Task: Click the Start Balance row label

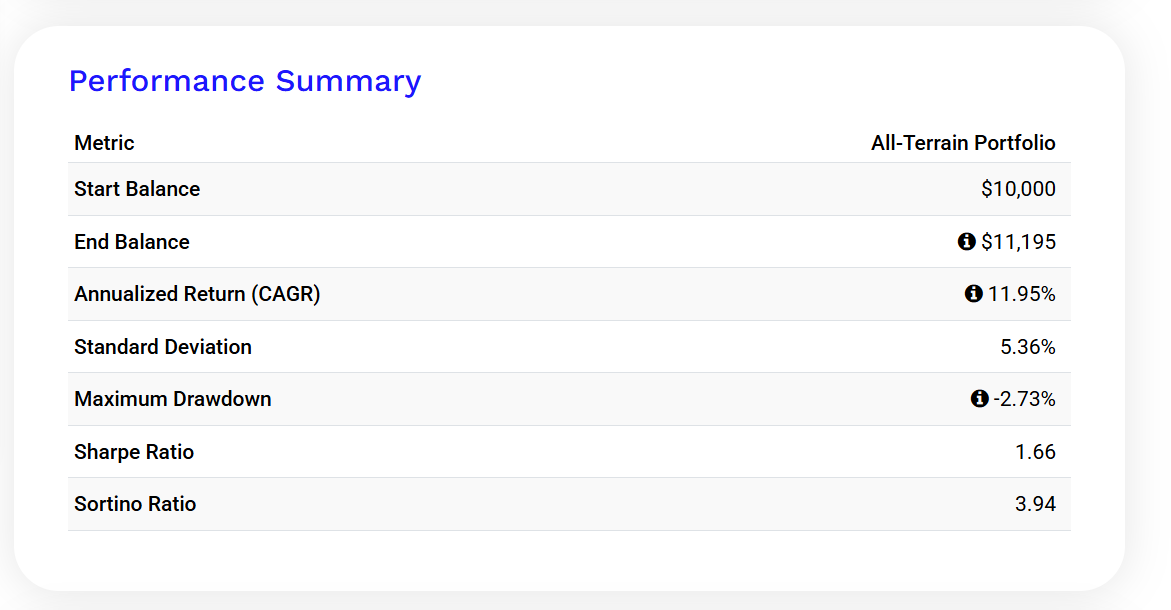Action: pos(137,189)
